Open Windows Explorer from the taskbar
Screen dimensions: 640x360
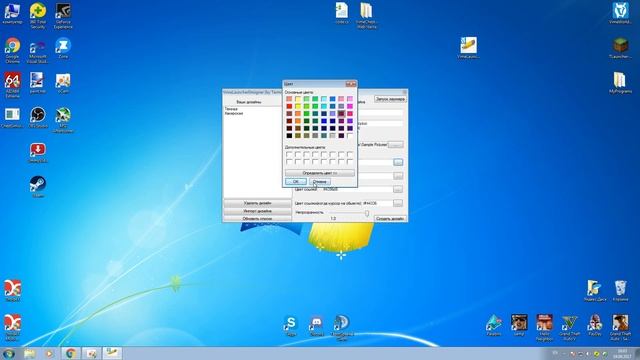coord(29,353)
